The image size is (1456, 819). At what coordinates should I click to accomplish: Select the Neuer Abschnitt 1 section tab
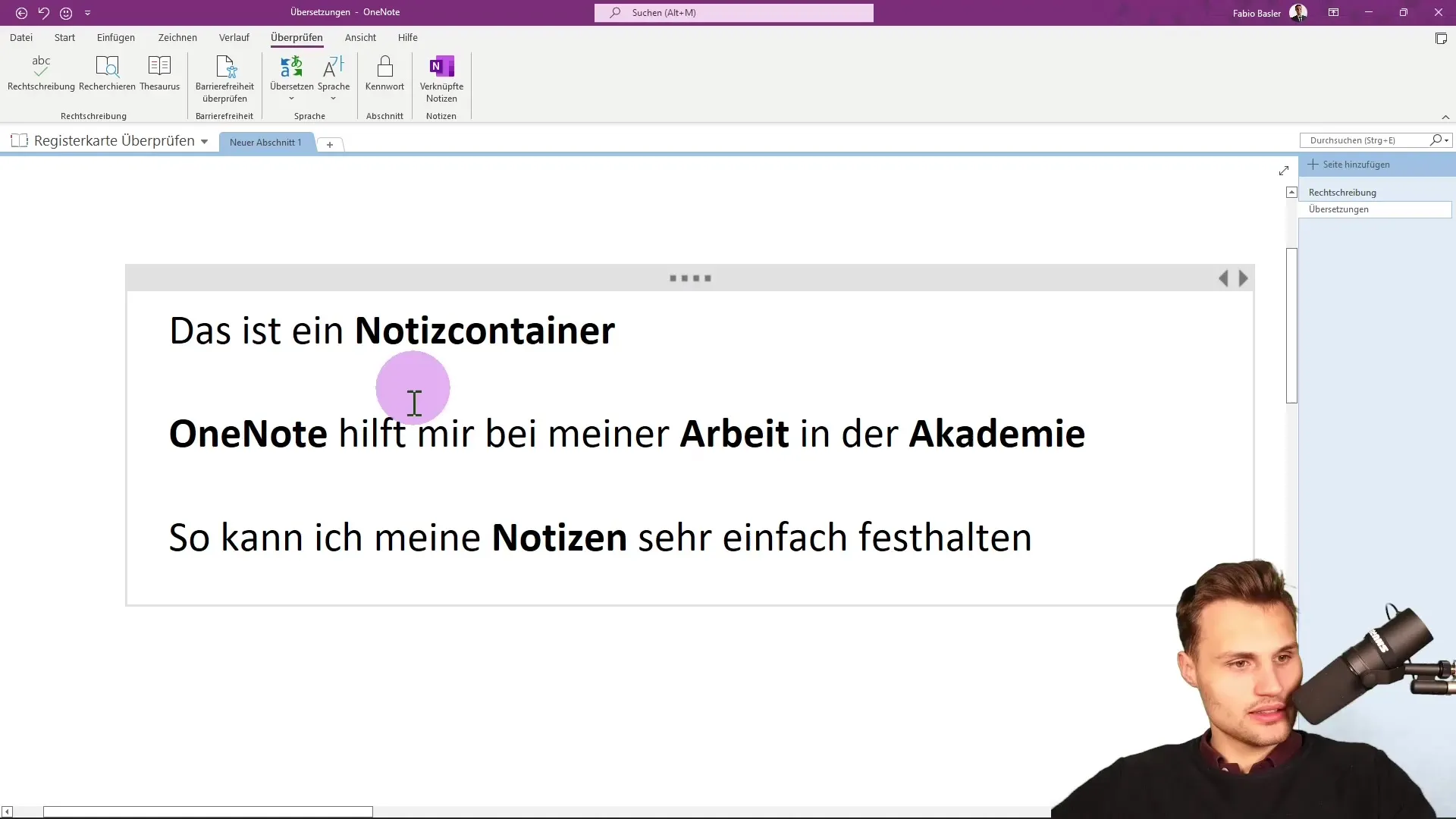pyautogui.click(x=265, y=143)
